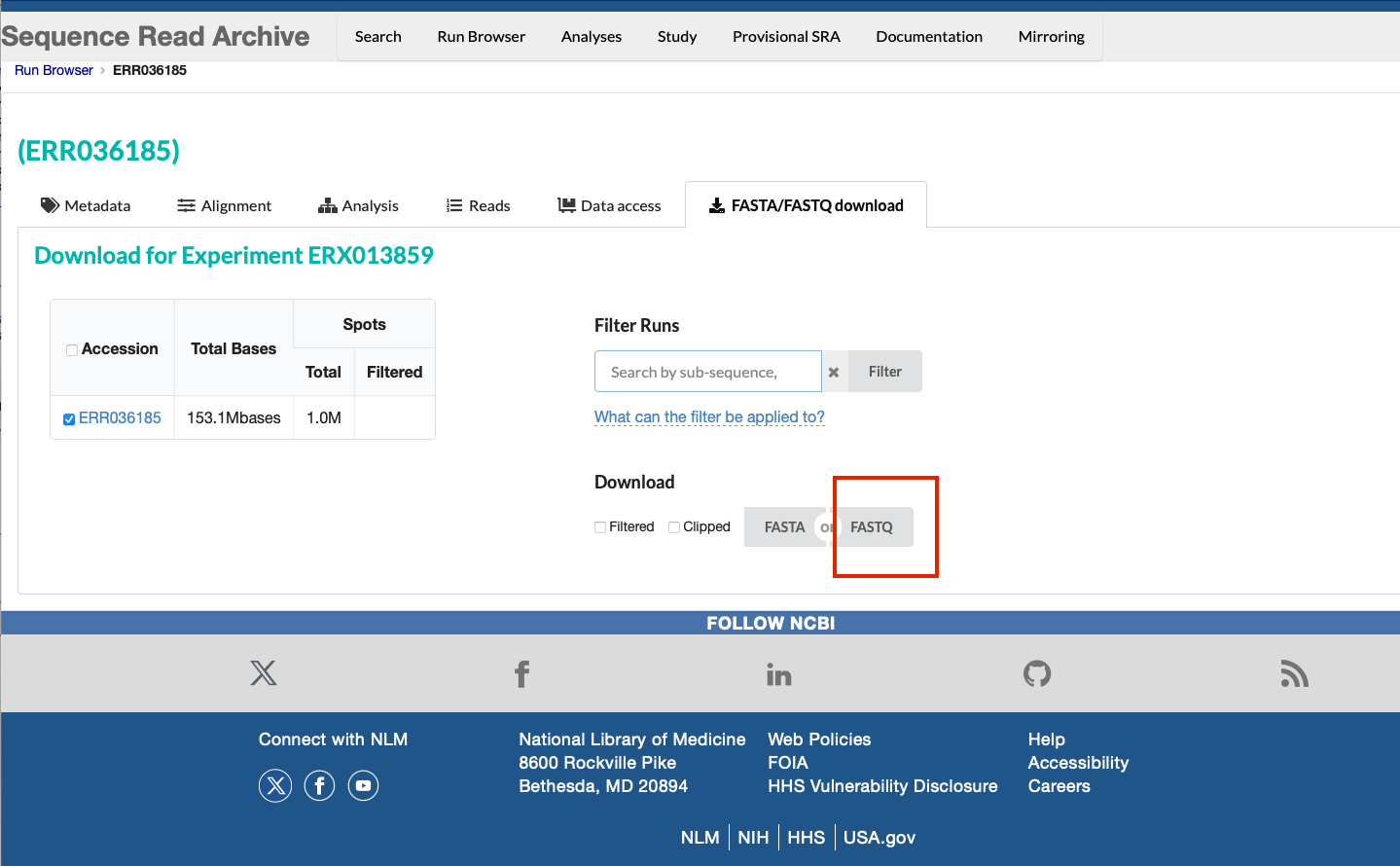The height and width of the screenshot is (866, 1400).
Task: Click the X (Twitter) icon under Follow NCBI
Action: click(263, 673)
